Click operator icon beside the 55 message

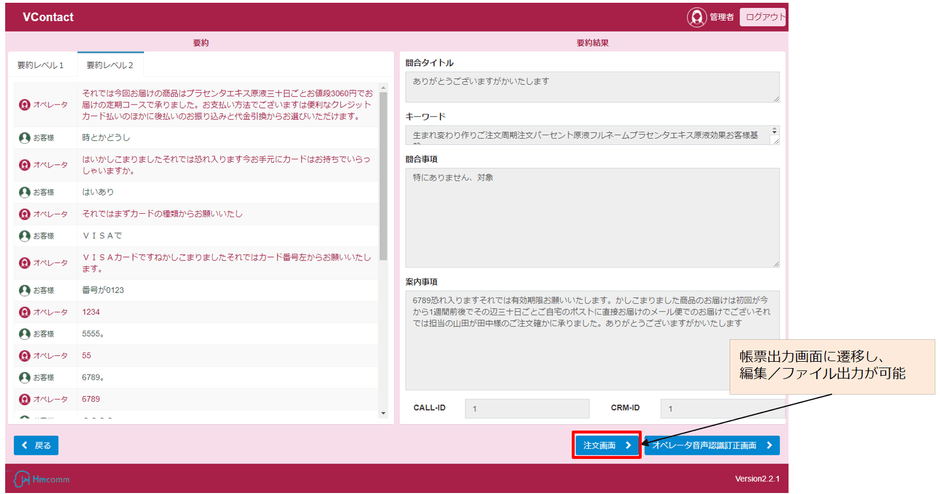[x=25, y=355]
